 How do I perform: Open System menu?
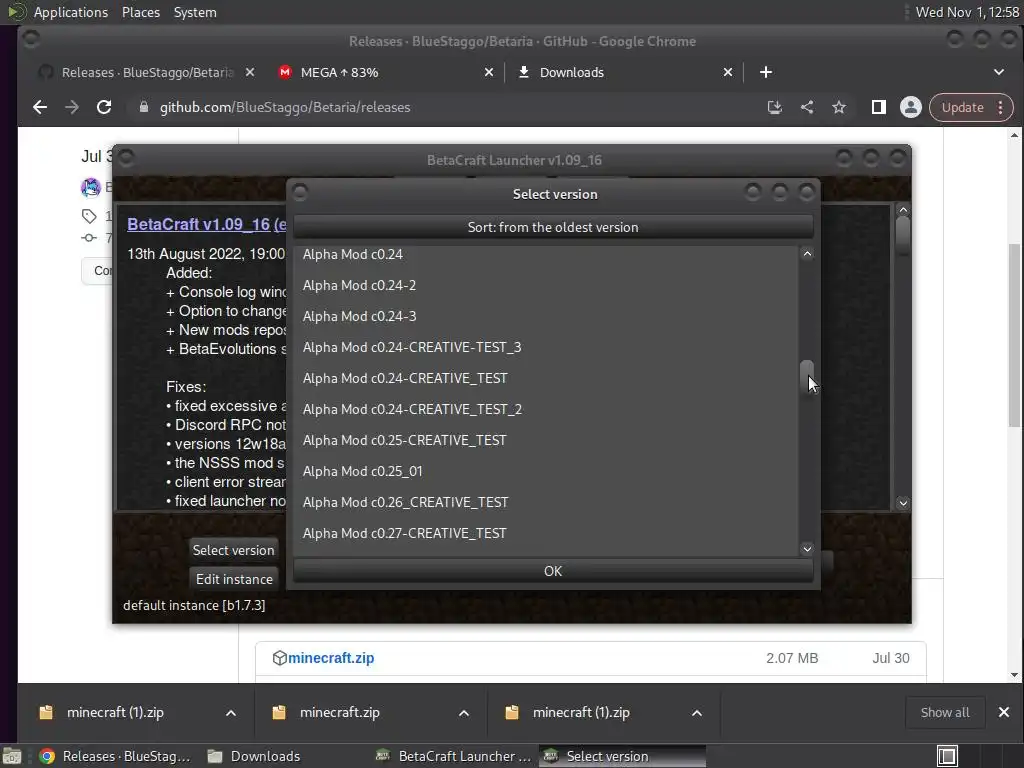tap(195, 12)
